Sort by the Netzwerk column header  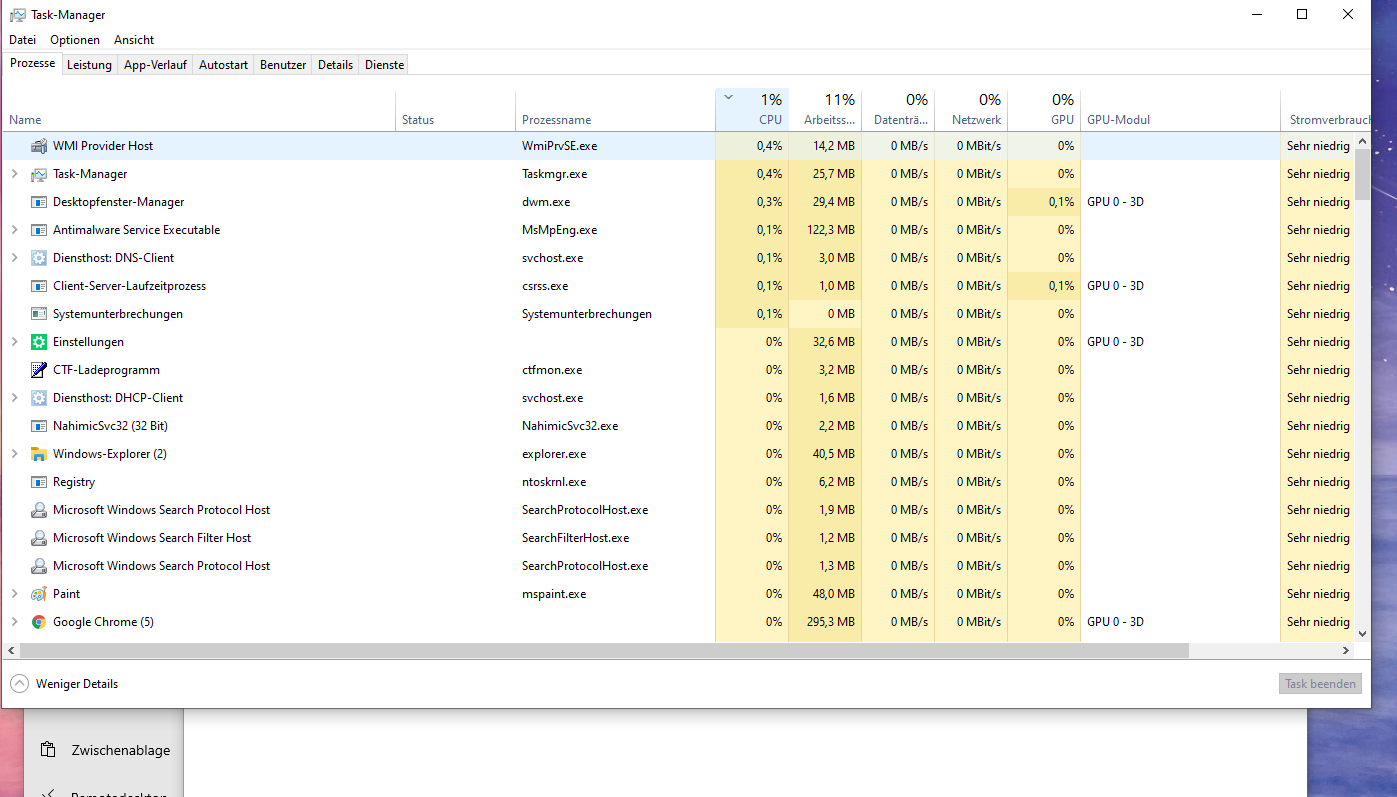point(971,110)
